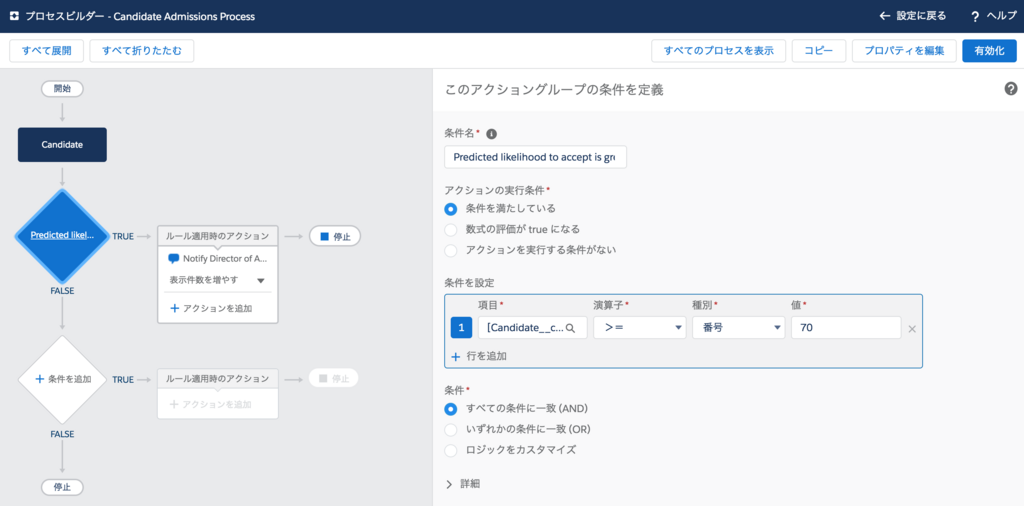Click the help question mark icon in panel

[x=1010, y=89]
